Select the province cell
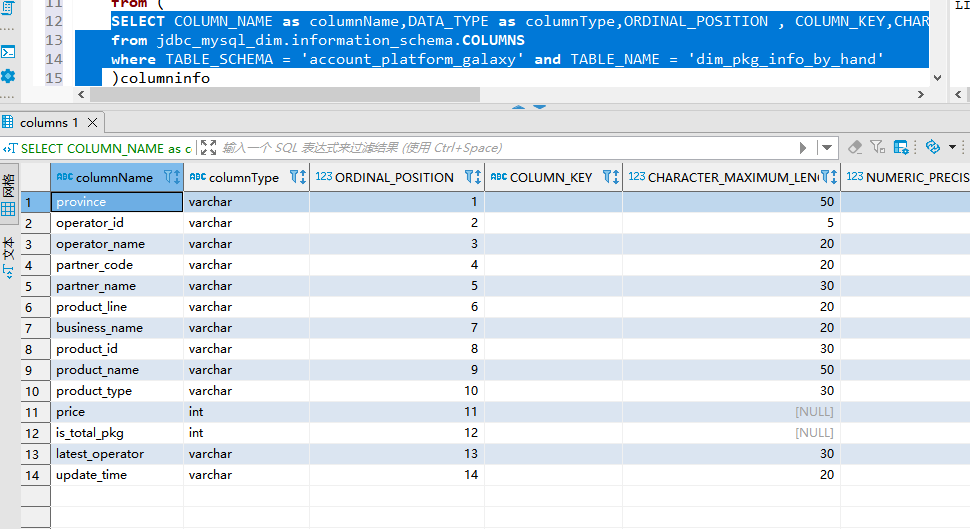970x529 pixels. [117, 202]
